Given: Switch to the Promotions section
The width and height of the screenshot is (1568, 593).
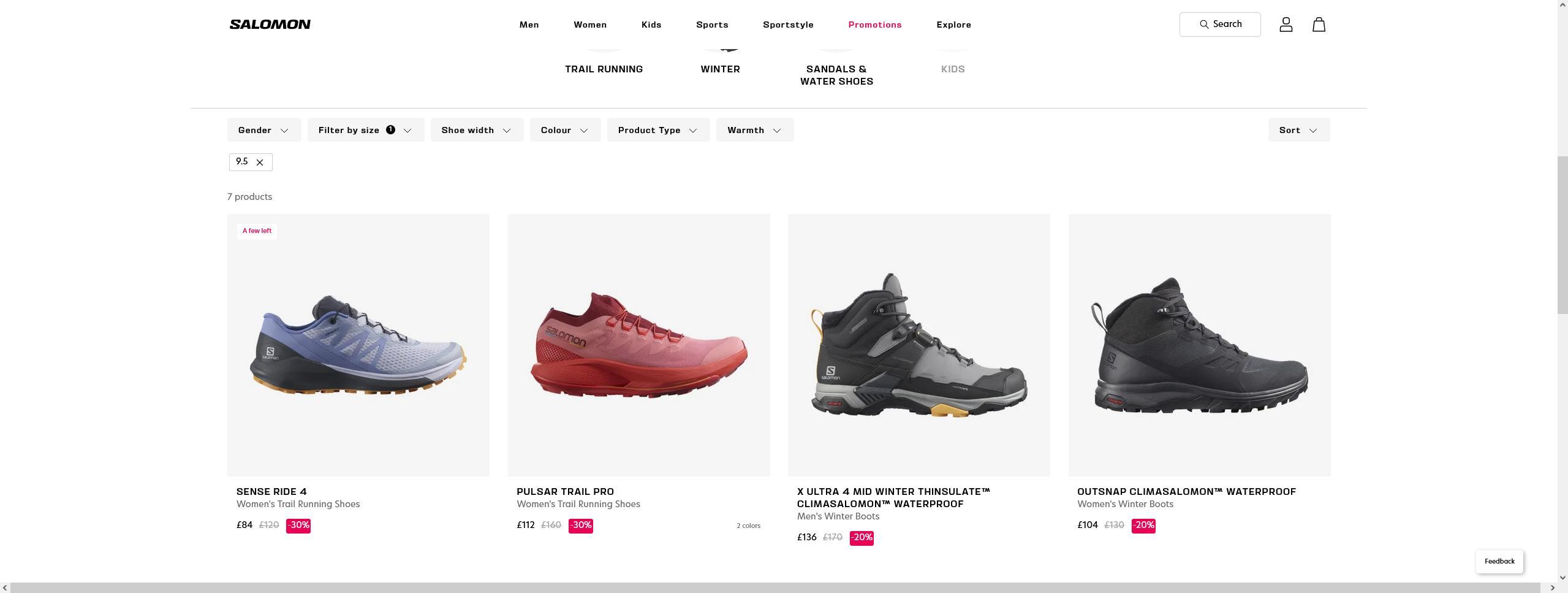Looking at the screenshot, I should pos(874,25).
